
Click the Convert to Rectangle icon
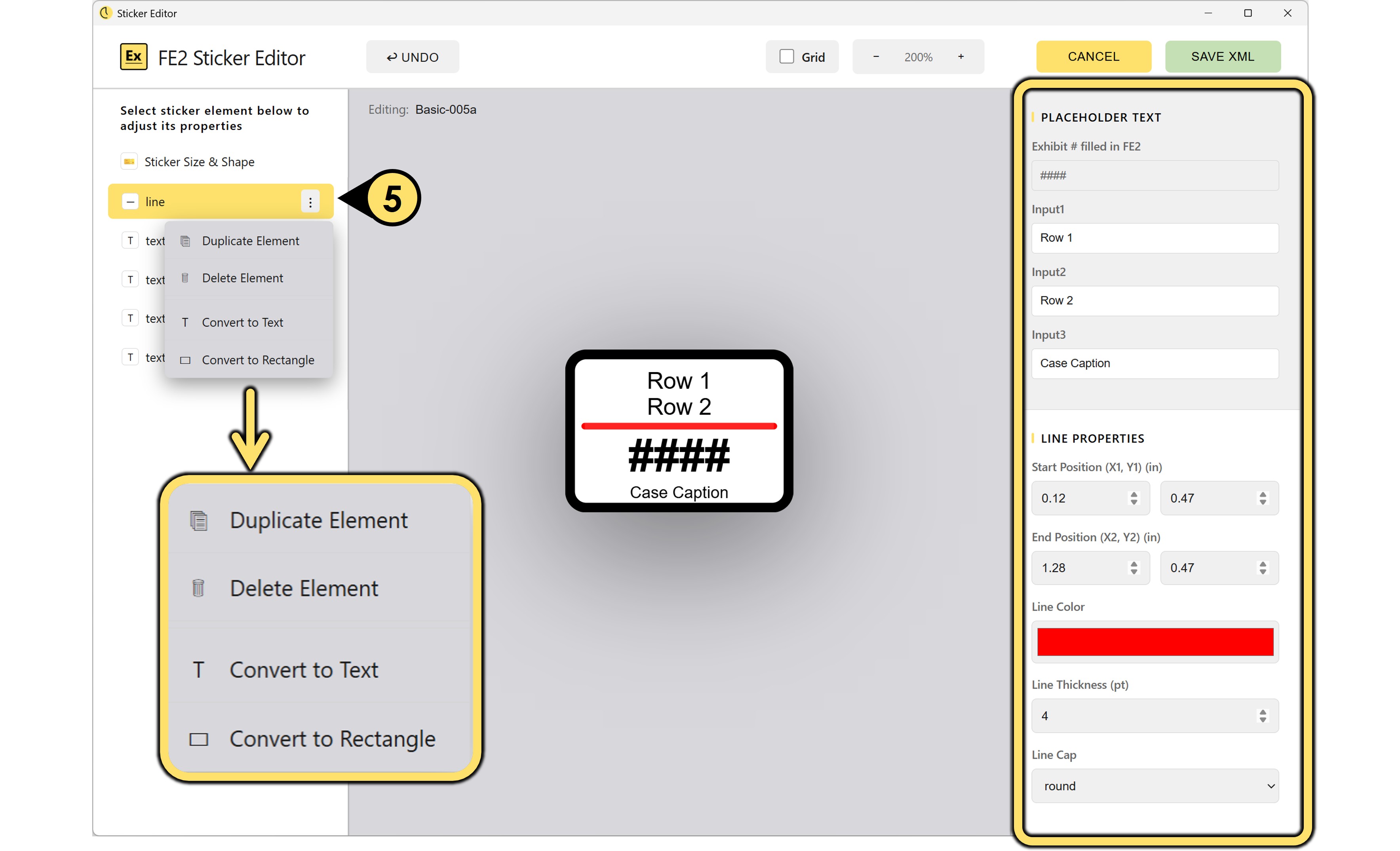tap(185, 360)
